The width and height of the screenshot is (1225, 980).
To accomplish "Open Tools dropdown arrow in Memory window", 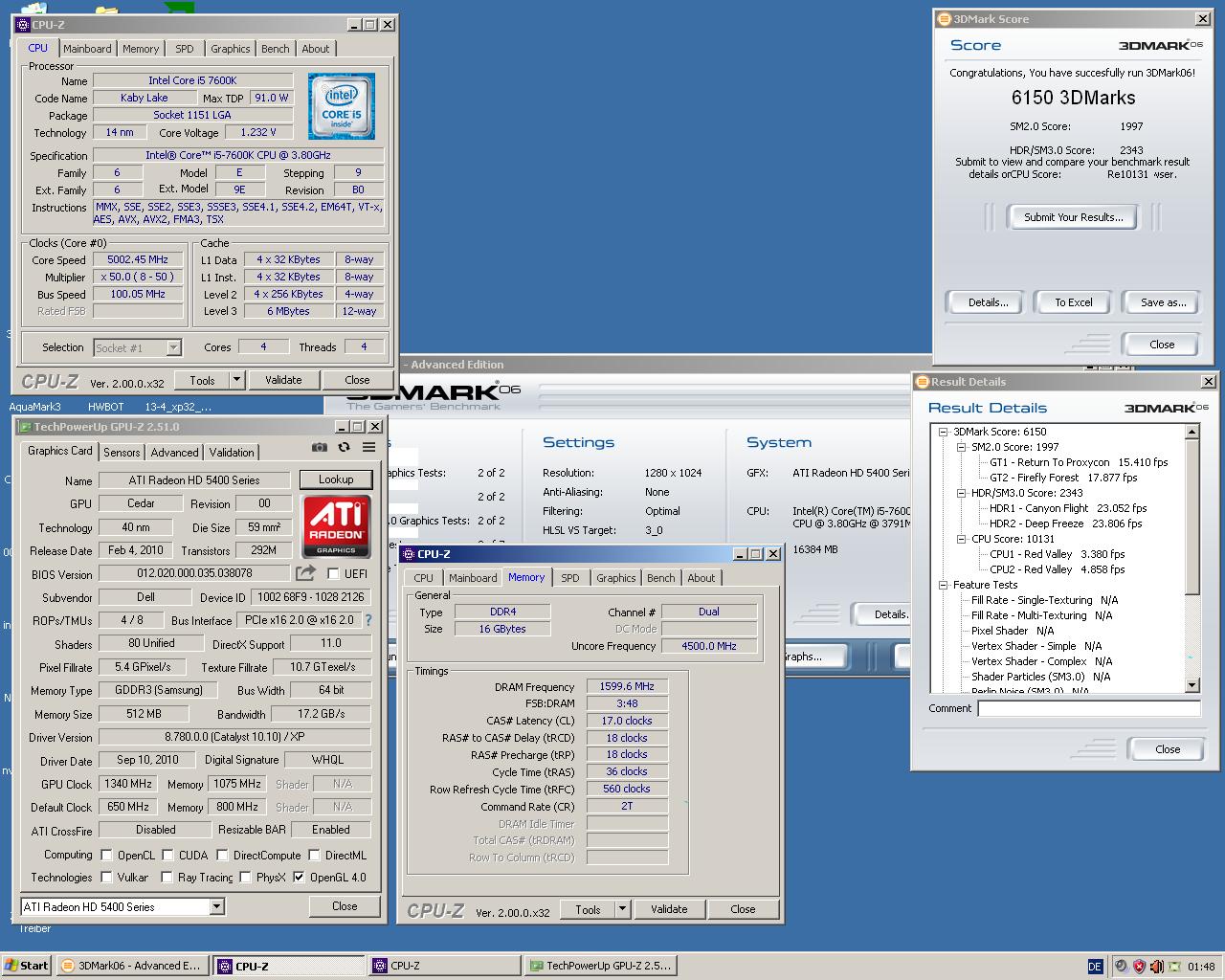I will pos(622,909).
